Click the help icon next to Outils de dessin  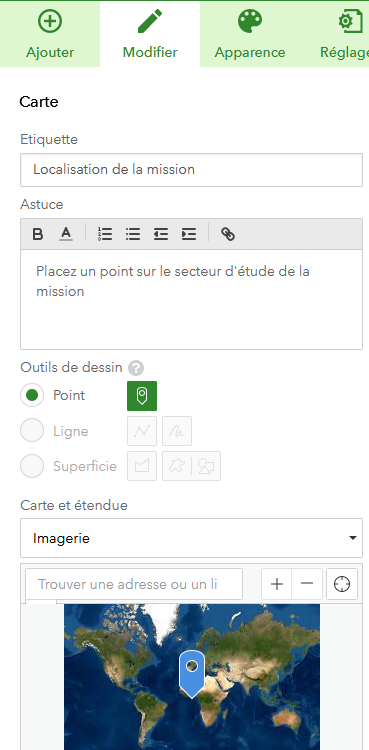click(136, 368)
